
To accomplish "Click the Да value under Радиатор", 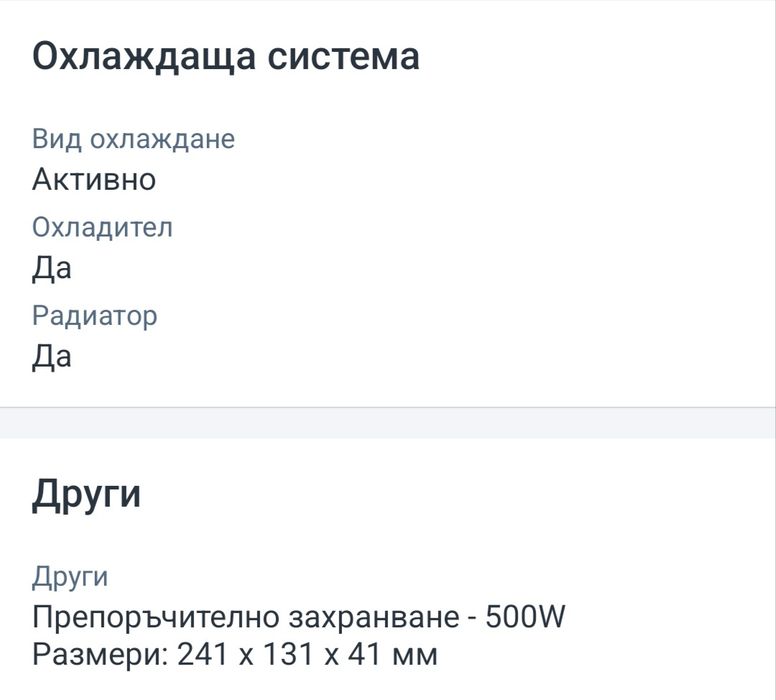I will [x=52, y=357].
